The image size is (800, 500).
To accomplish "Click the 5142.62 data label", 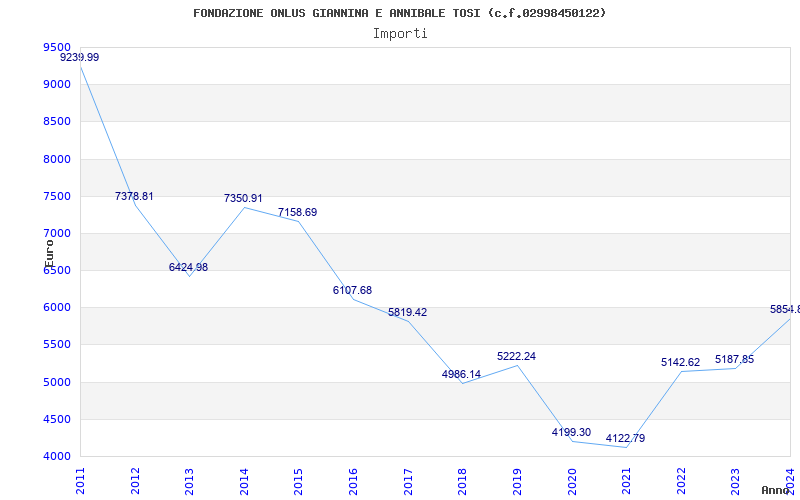I will pos(681,362).
